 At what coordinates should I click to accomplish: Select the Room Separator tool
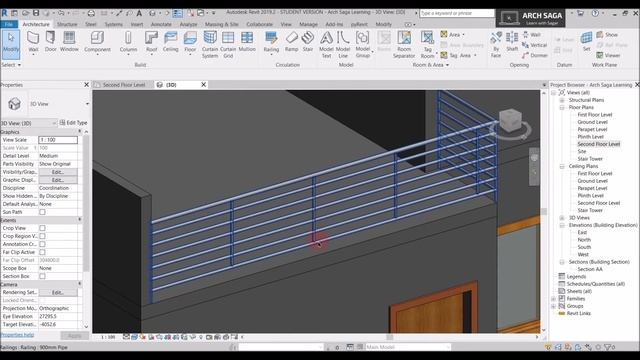coord(404,44)
